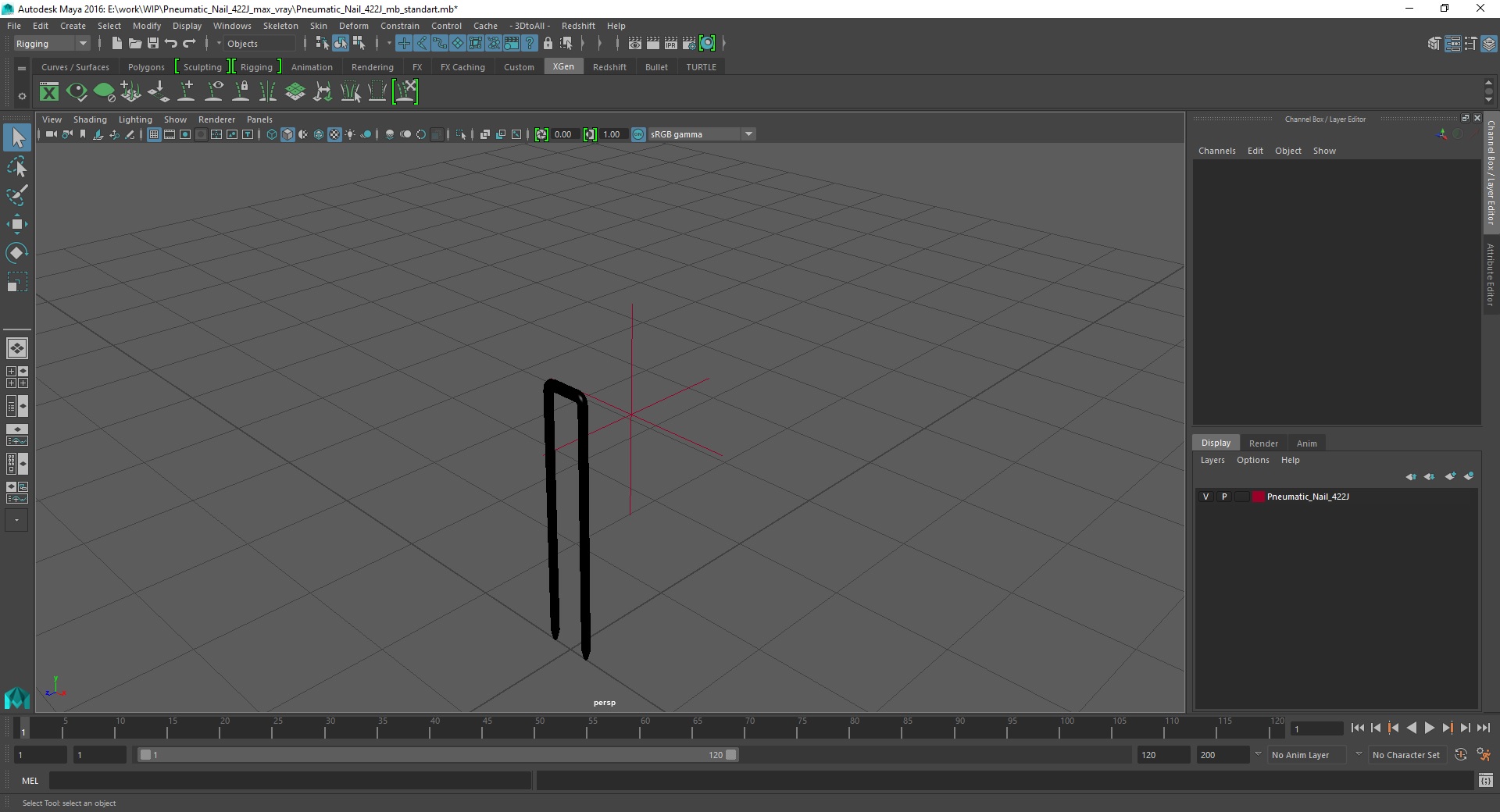Pick the Paint Selection tool

tap(16, 195)
